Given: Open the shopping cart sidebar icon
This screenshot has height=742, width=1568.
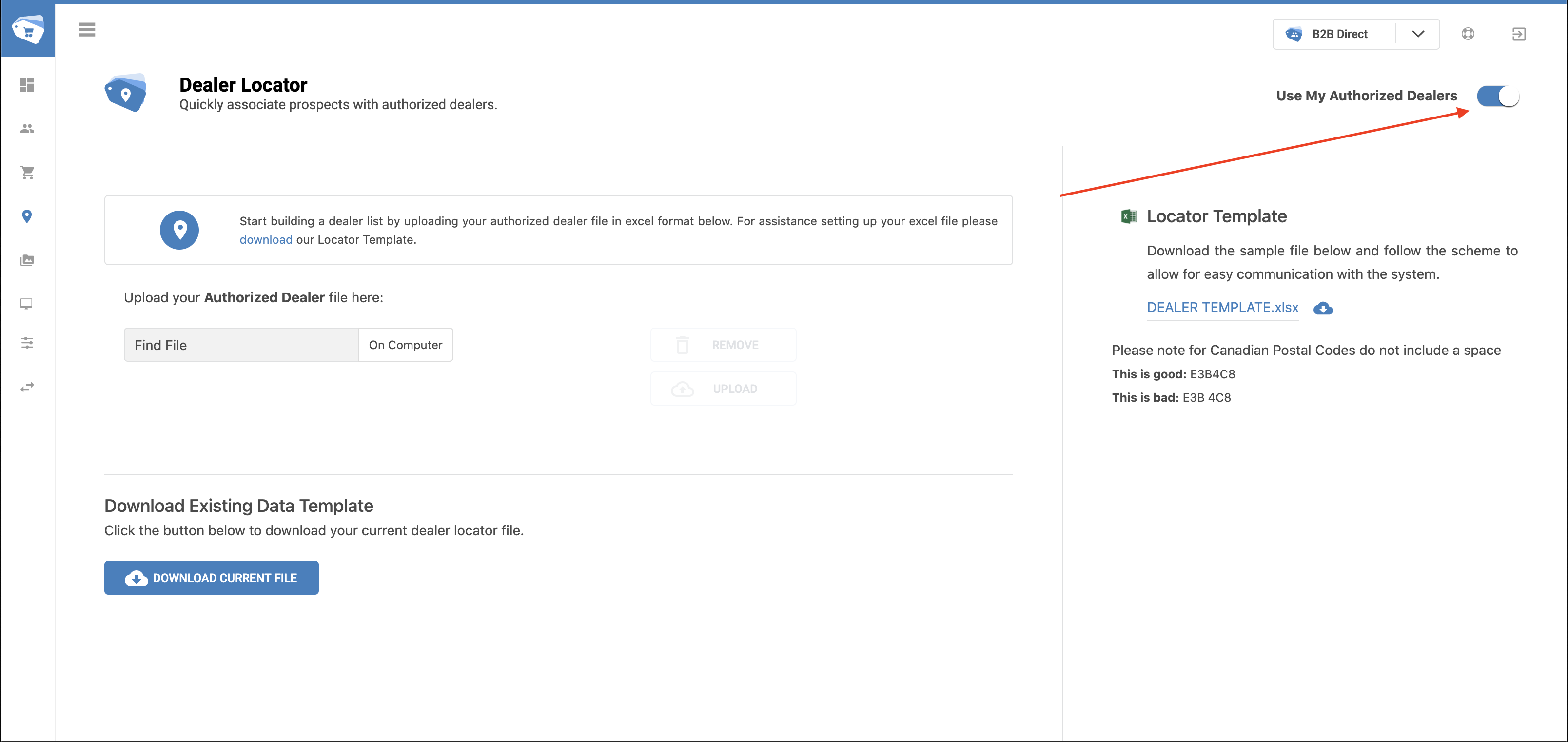Looking at the screenshot, I should tap(27, 172).
